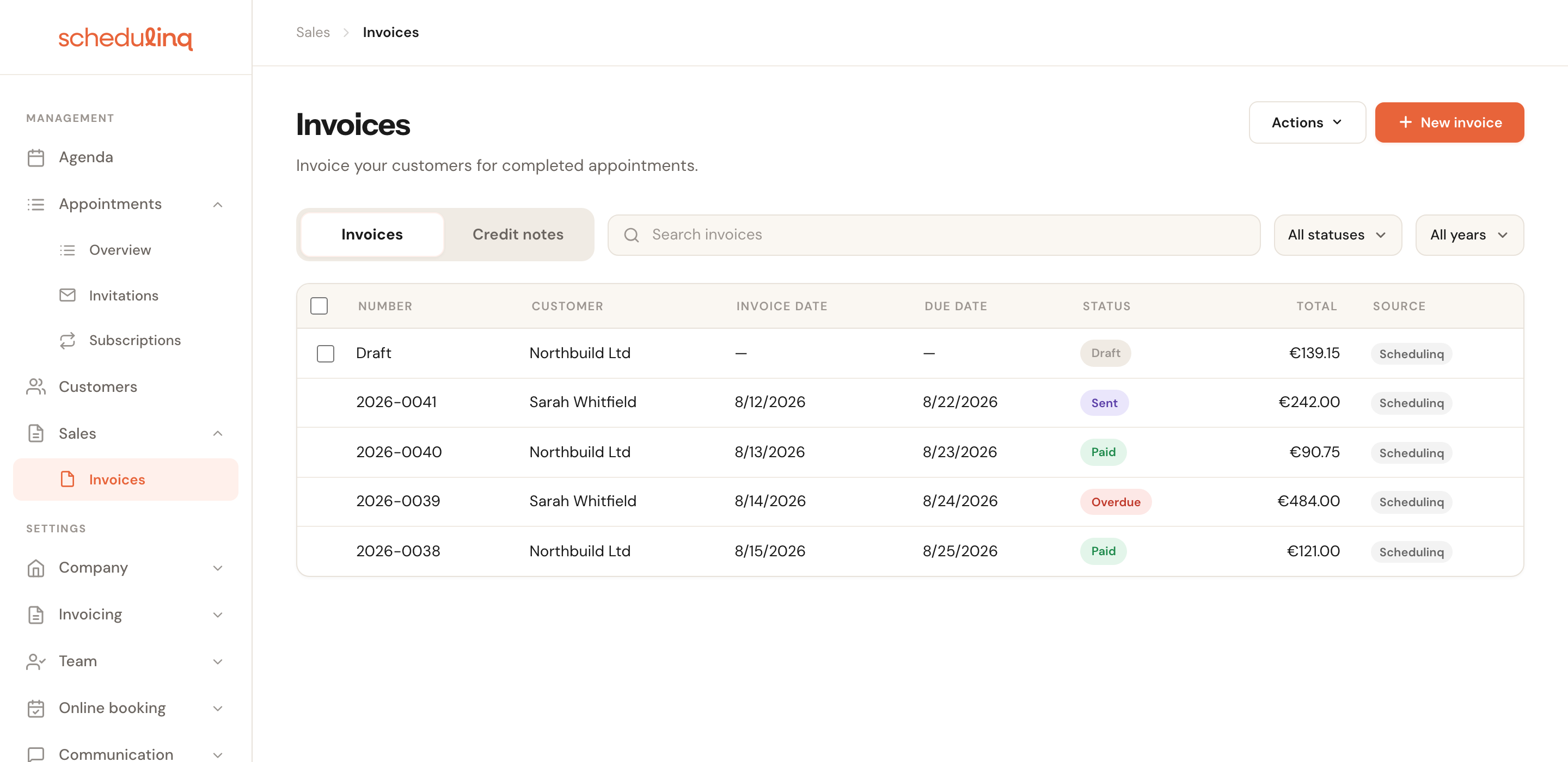Click the Invitations envelope icon

coord(67,295)
